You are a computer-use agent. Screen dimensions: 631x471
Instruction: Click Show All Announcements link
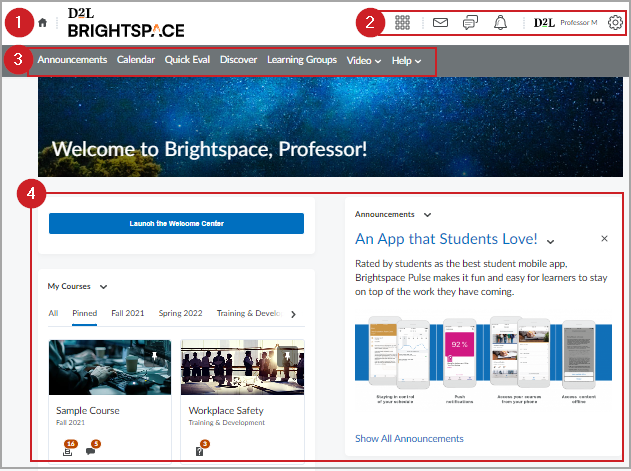409,438
